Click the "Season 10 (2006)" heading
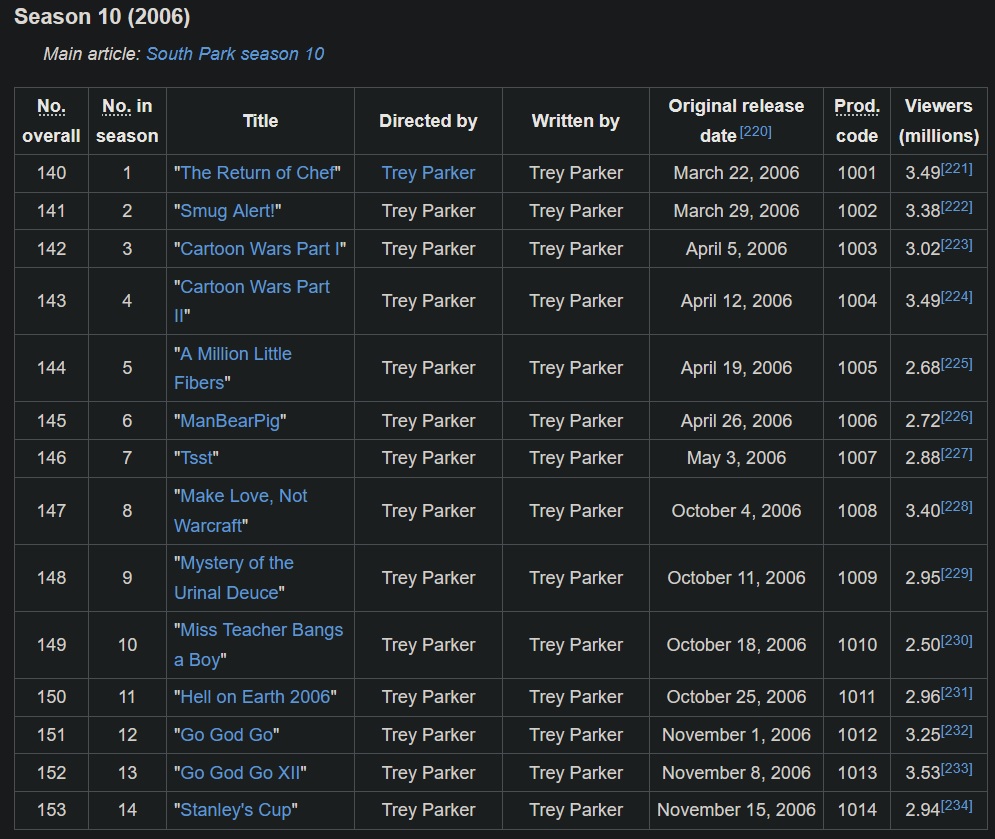Screen dimensions: 995x839 point(102,17)
